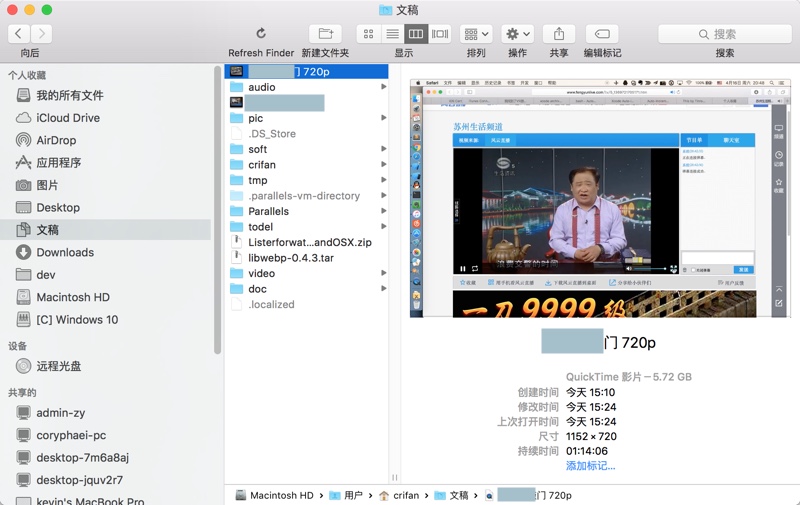This screenshot has width=800, height=505.
Task: Select 文稿 in the sidebar
Action: tap(105, 230)
